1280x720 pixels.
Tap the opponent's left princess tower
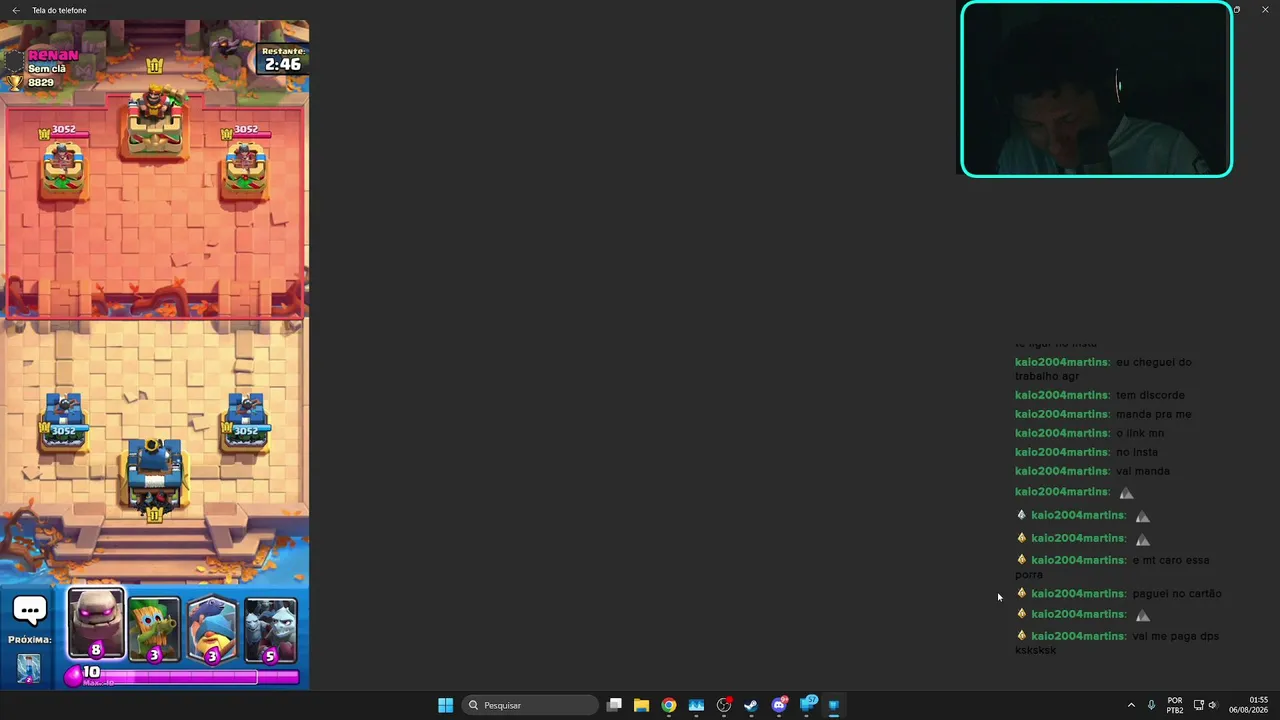63,170
